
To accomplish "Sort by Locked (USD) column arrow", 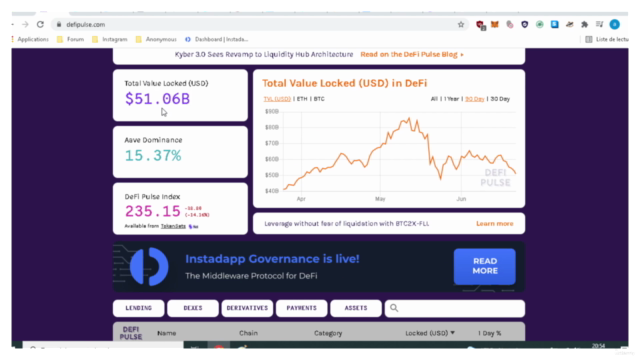I will pyautogui.click(x=452, y=333).
